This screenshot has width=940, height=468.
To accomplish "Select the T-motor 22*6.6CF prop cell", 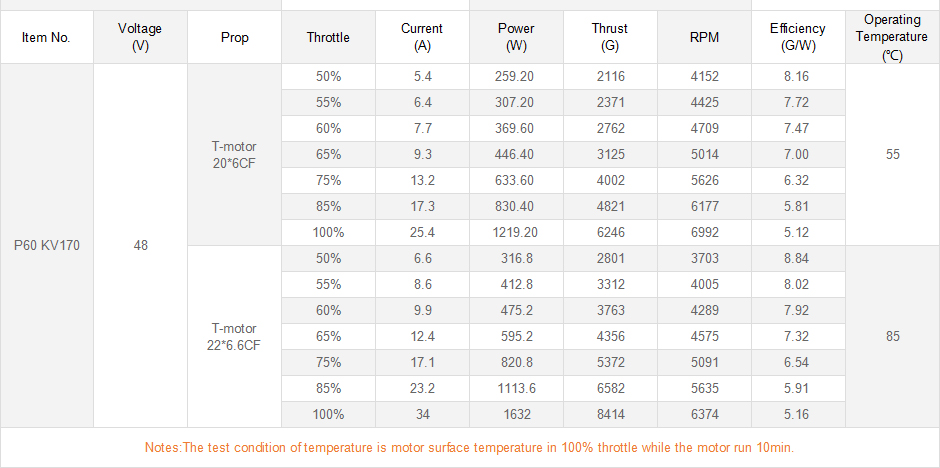I will point(234,336).
